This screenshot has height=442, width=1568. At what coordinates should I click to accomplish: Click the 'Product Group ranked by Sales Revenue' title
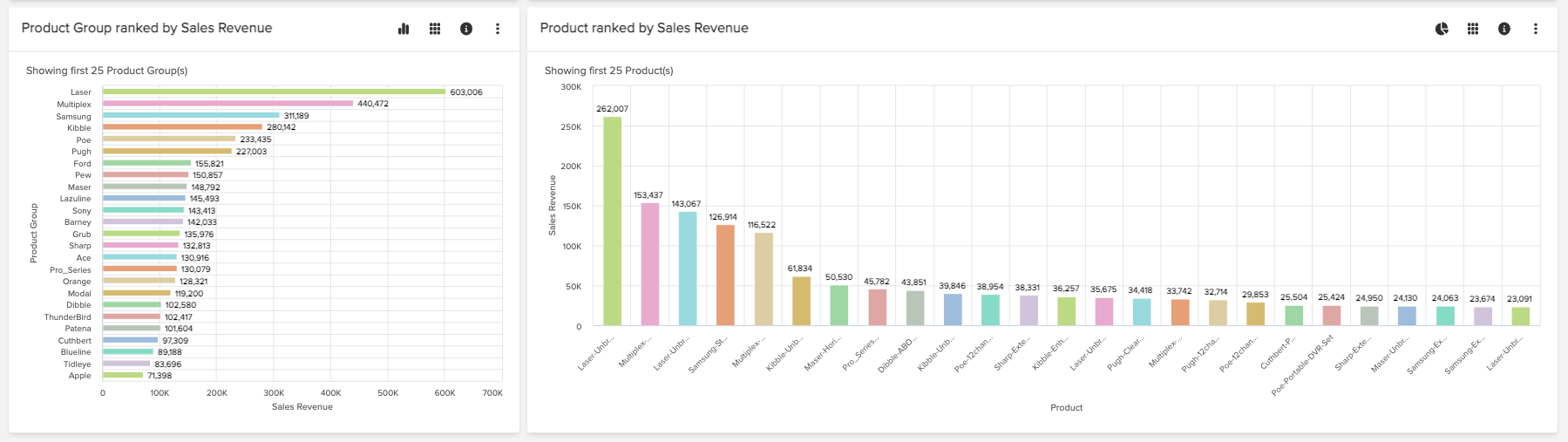146,28
